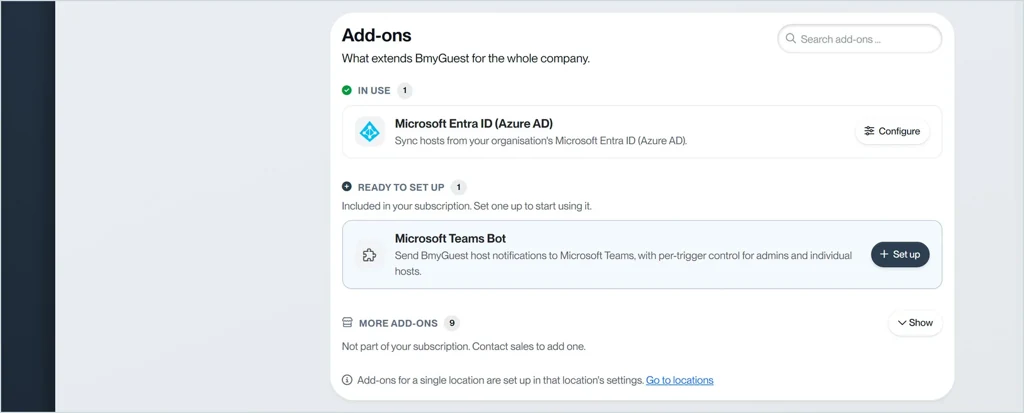Click the MORE ADD-ONS label
Viewport: 1024px width, 413px height.
[x=398, y=323]
